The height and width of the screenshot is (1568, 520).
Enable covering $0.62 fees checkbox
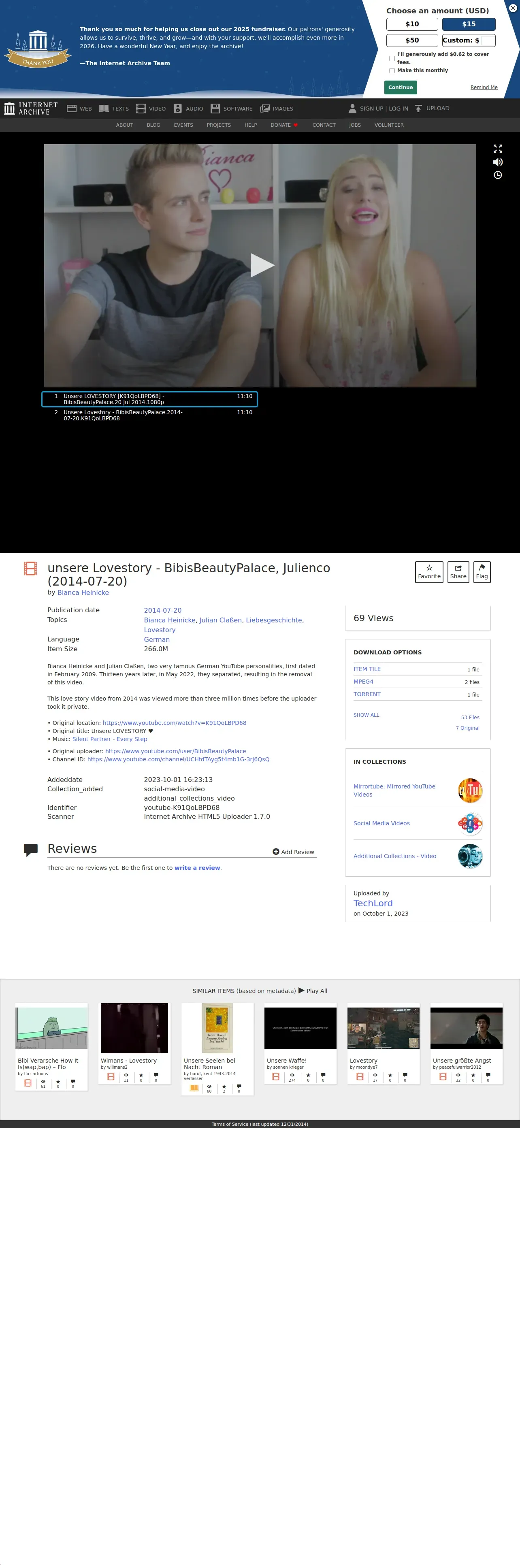point(392,58)
